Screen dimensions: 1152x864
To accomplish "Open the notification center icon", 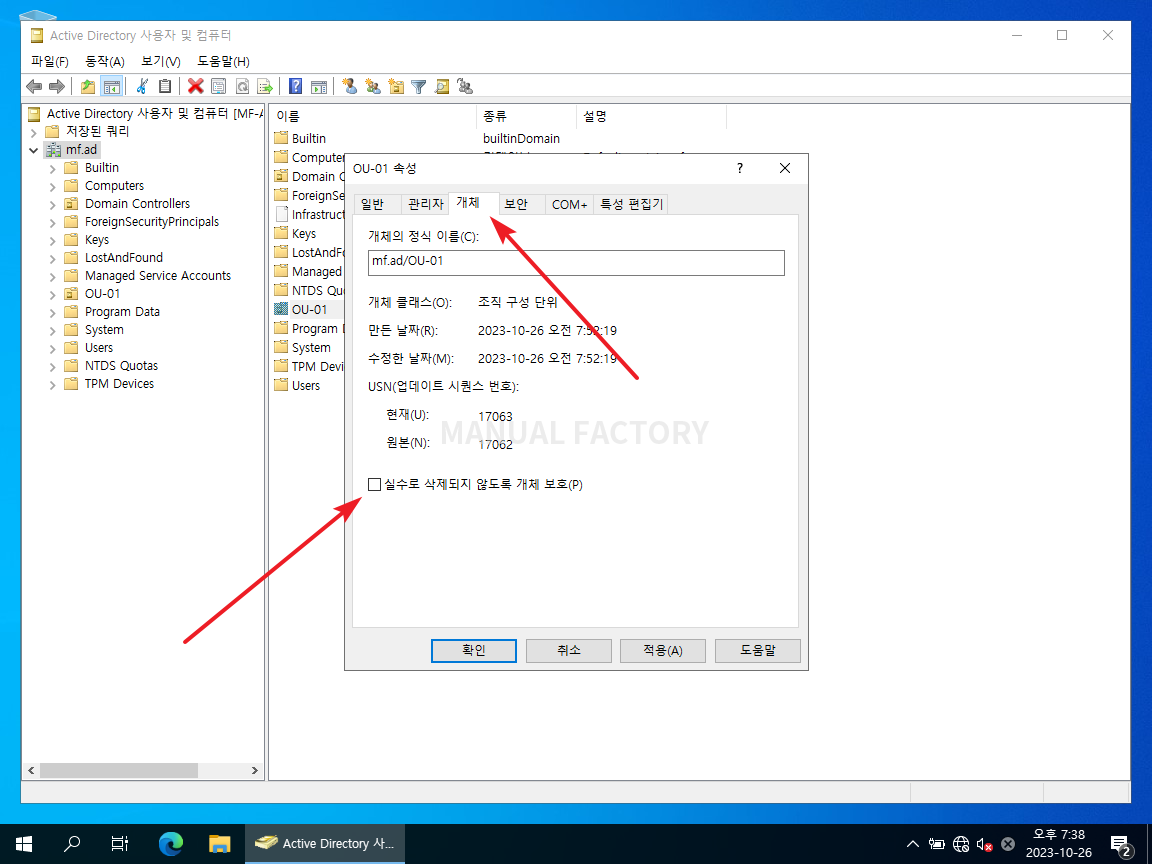I will pyautogui.click(x=1121, y=845).
